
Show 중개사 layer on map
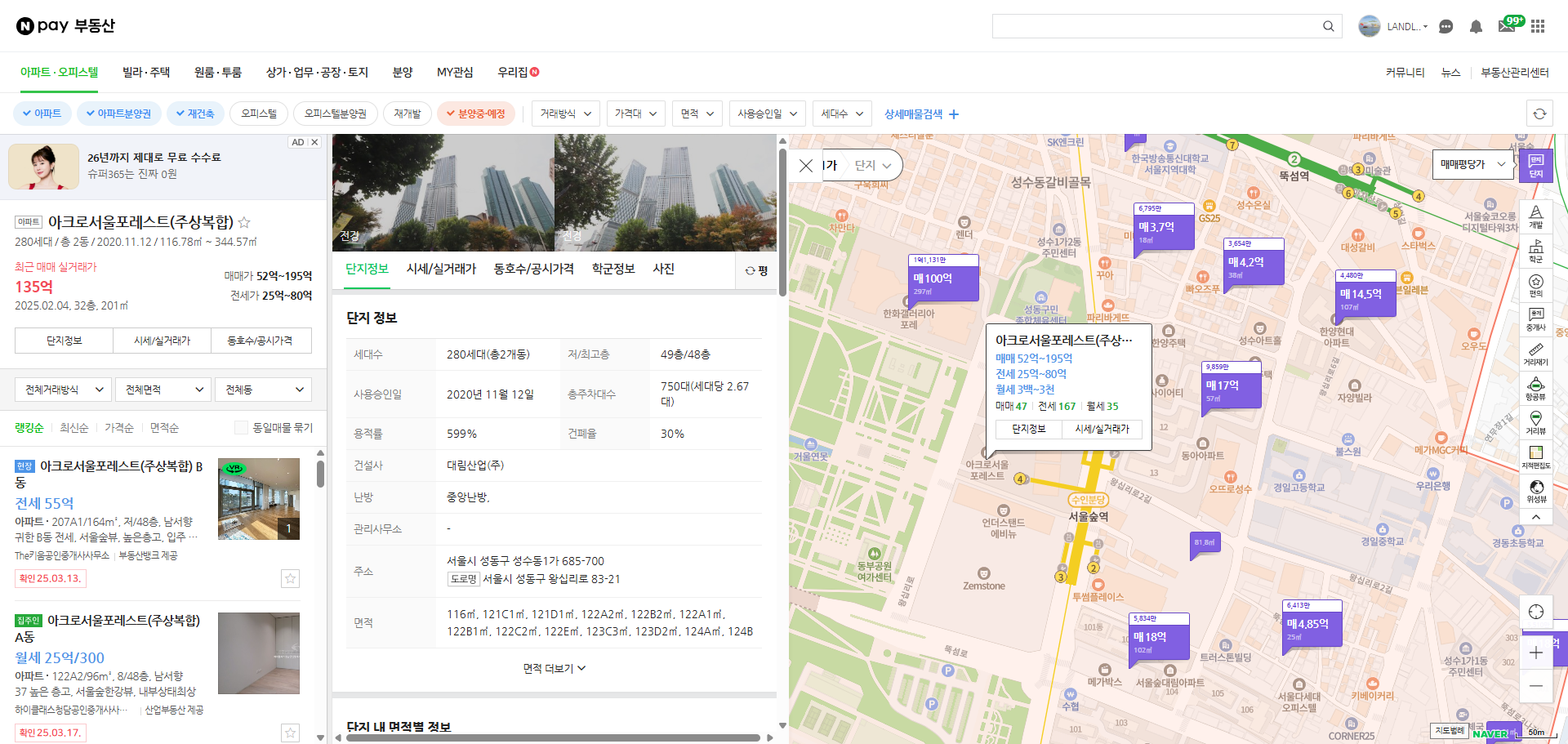pos(1536,319)
